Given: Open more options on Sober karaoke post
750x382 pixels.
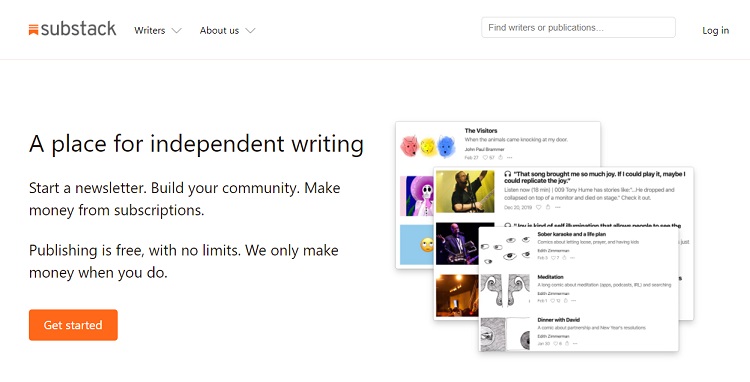Looking at the screenshot, I should click(x=573, y=258).
